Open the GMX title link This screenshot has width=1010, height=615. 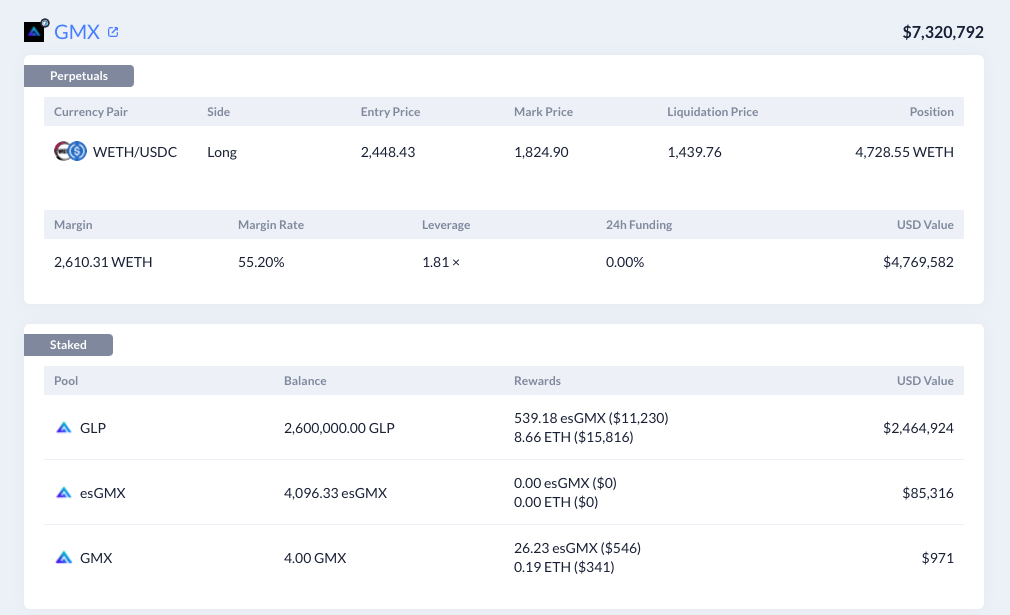(x=78, y=31)
